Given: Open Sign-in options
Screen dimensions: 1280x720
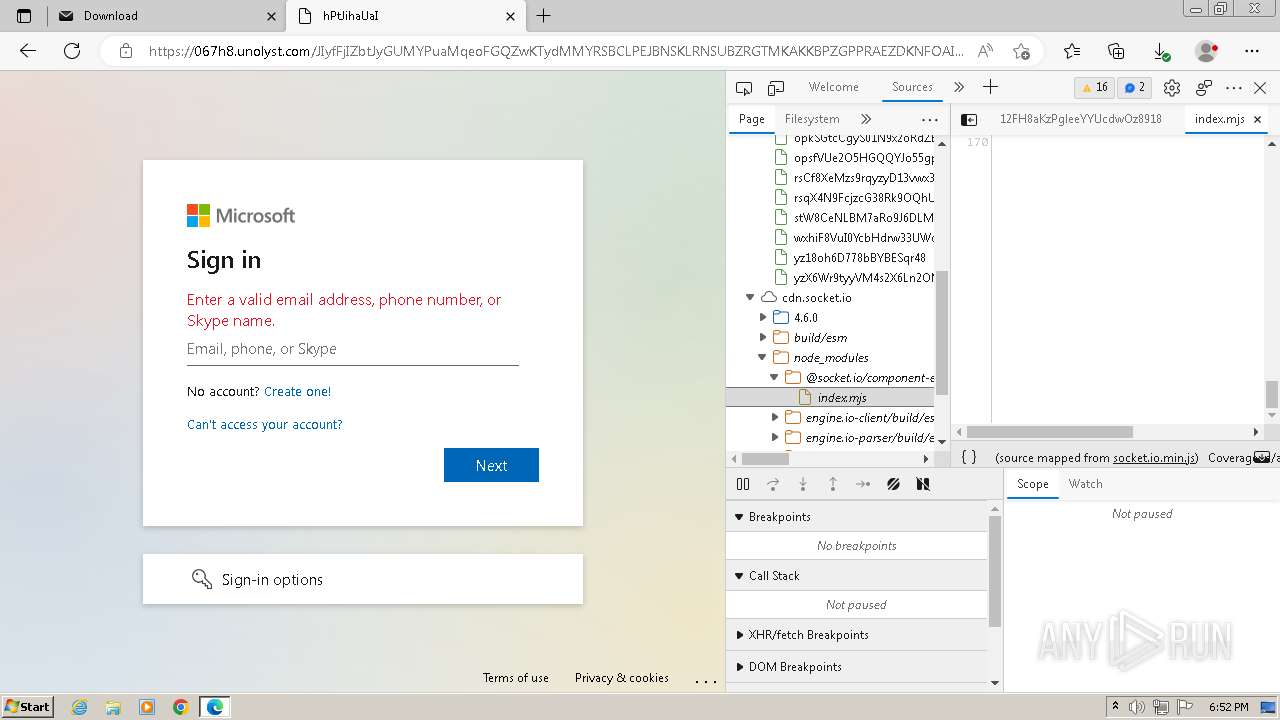Looking at the screenshot, I should [363, 579].
